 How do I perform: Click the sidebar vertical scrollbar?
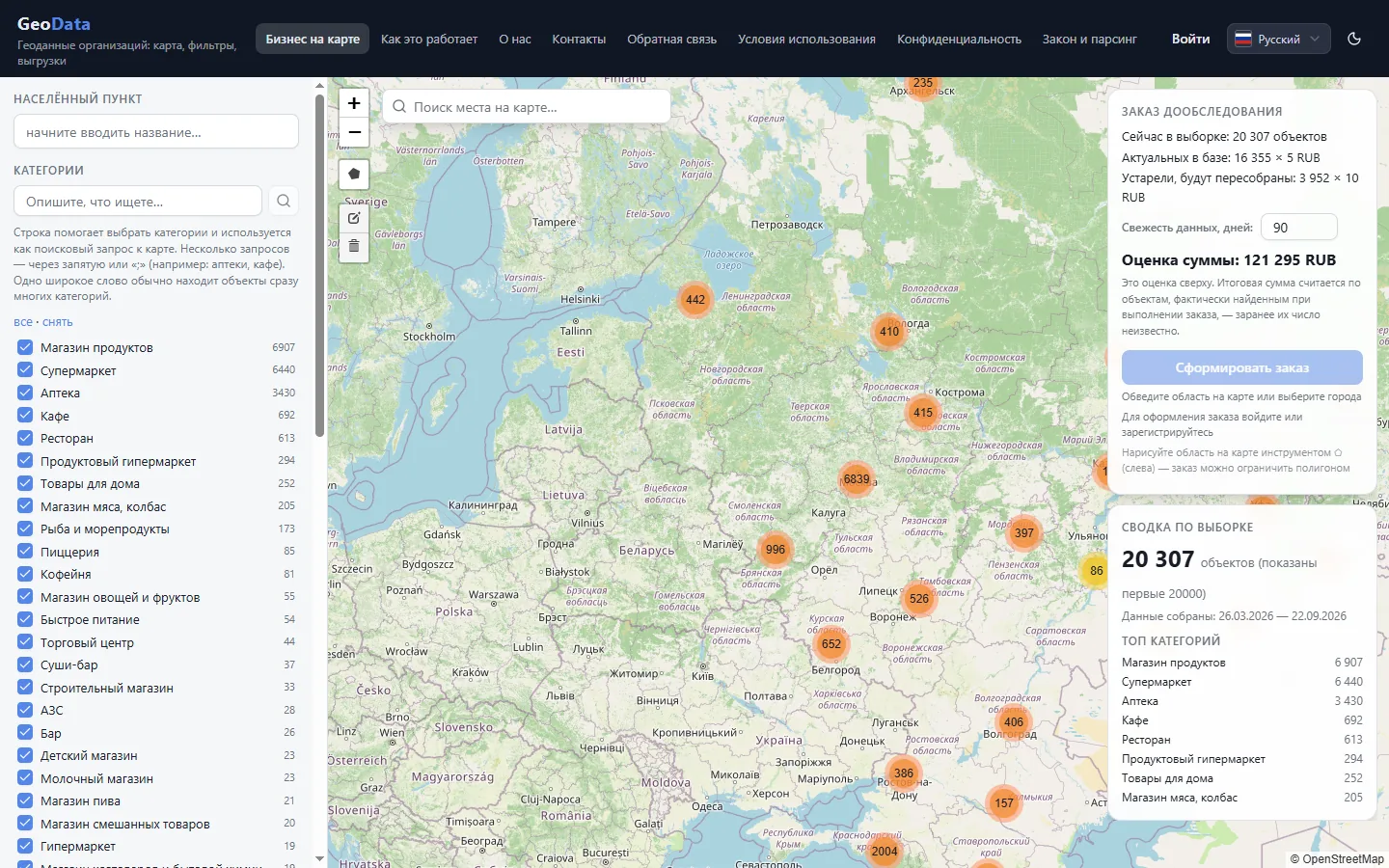[x=319, y=265]
